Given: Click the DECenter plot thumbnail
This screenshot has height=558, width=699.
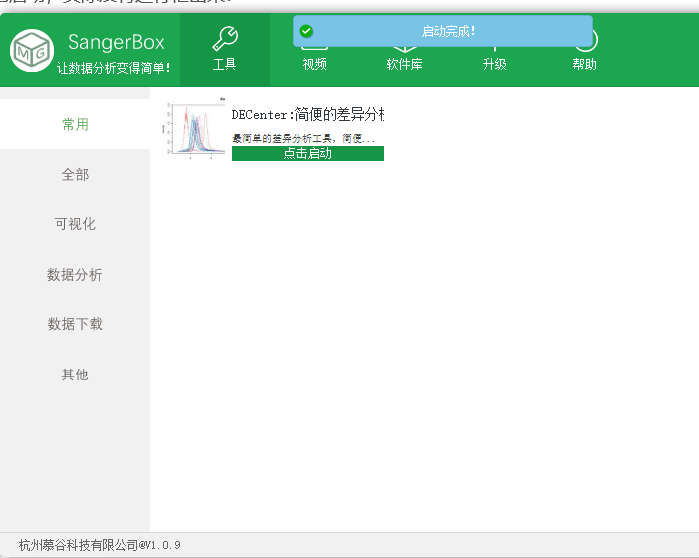Looking at the screenshot, I should (x=193, y=127).
